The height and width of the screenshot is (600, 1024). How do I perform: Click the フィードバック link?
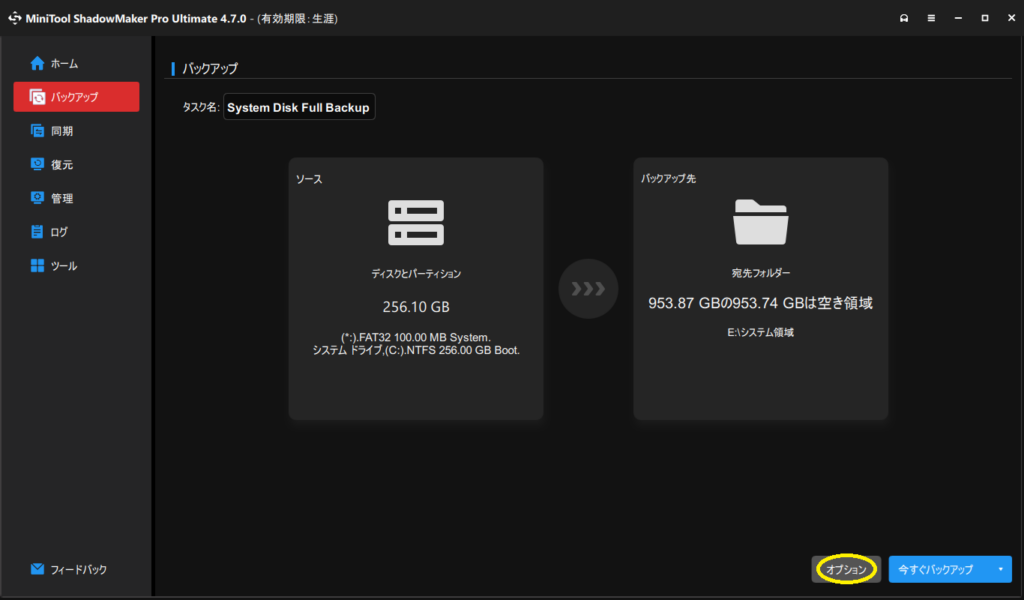coord(78,569)
